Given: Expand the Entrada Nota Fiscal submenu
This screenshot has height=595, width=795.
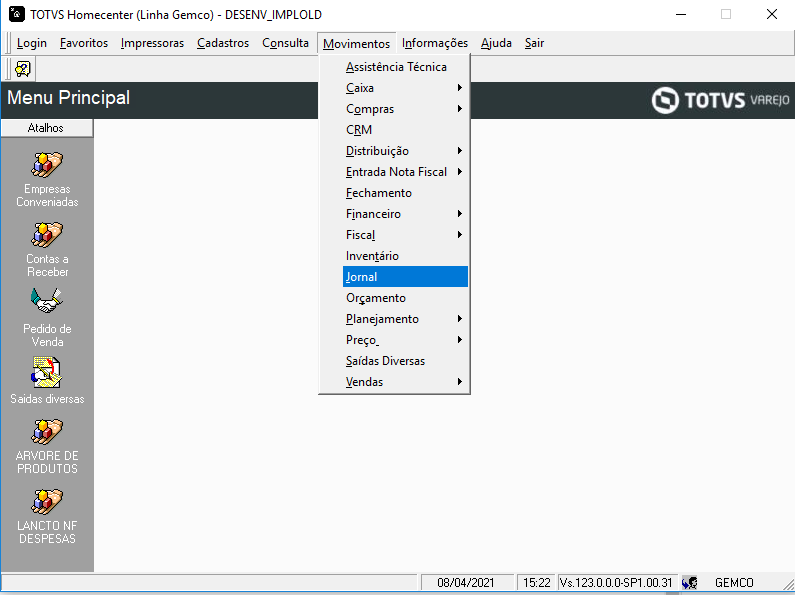Looking at the screenshot, I should click(405, 172).
